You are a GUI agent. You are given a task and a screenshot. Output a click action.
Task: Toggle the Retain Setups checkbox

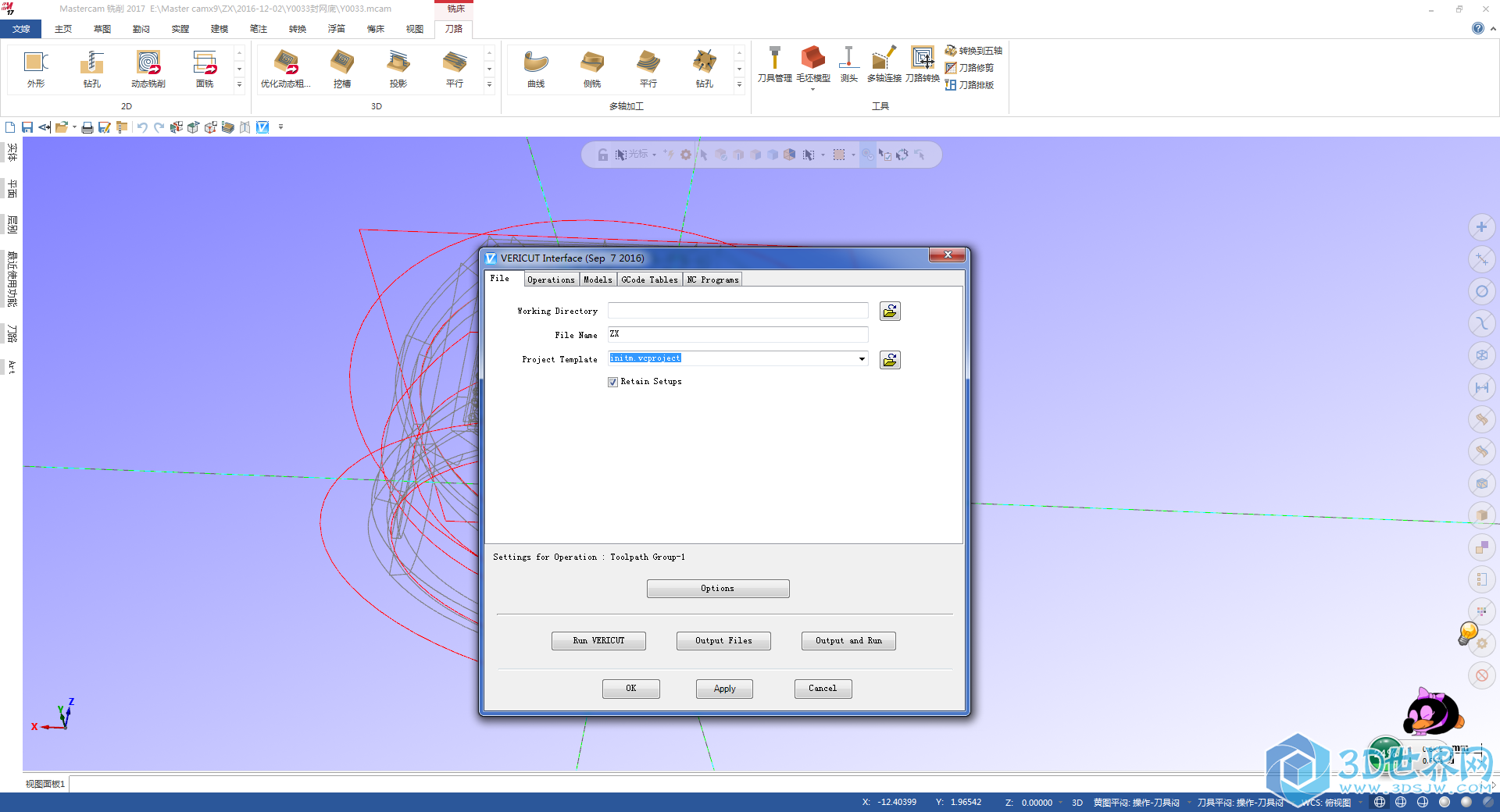(613, 382)
